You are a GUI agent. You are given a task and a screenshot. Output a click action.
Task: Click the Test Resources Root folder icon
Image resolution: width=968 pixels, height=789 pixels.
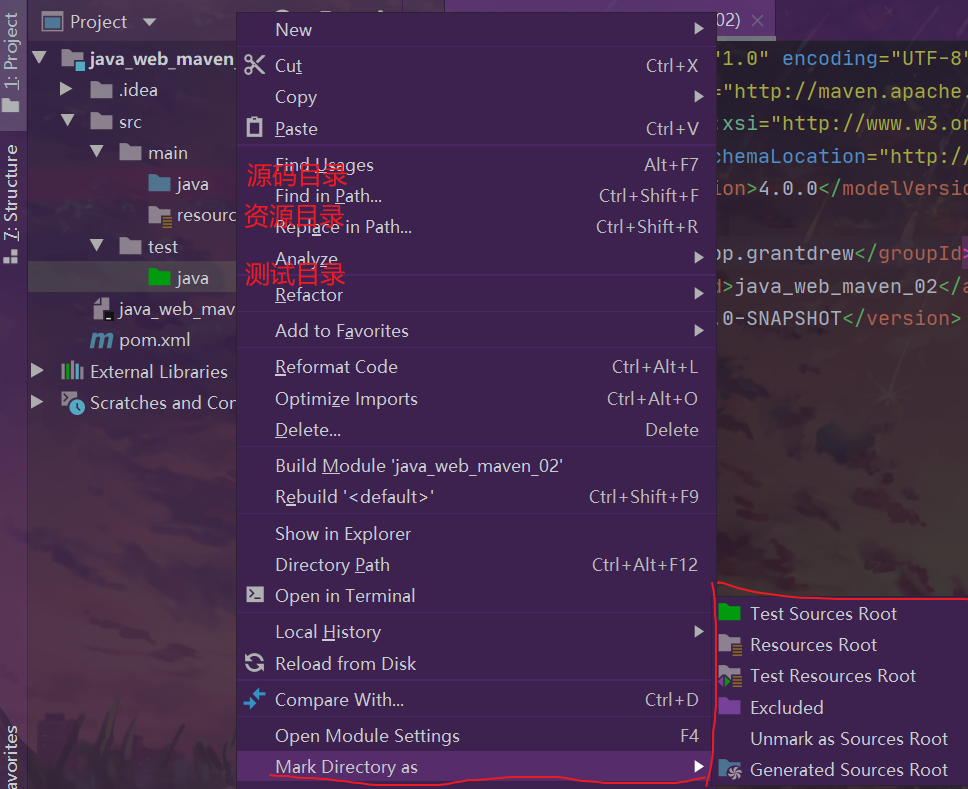pos(730,676)
